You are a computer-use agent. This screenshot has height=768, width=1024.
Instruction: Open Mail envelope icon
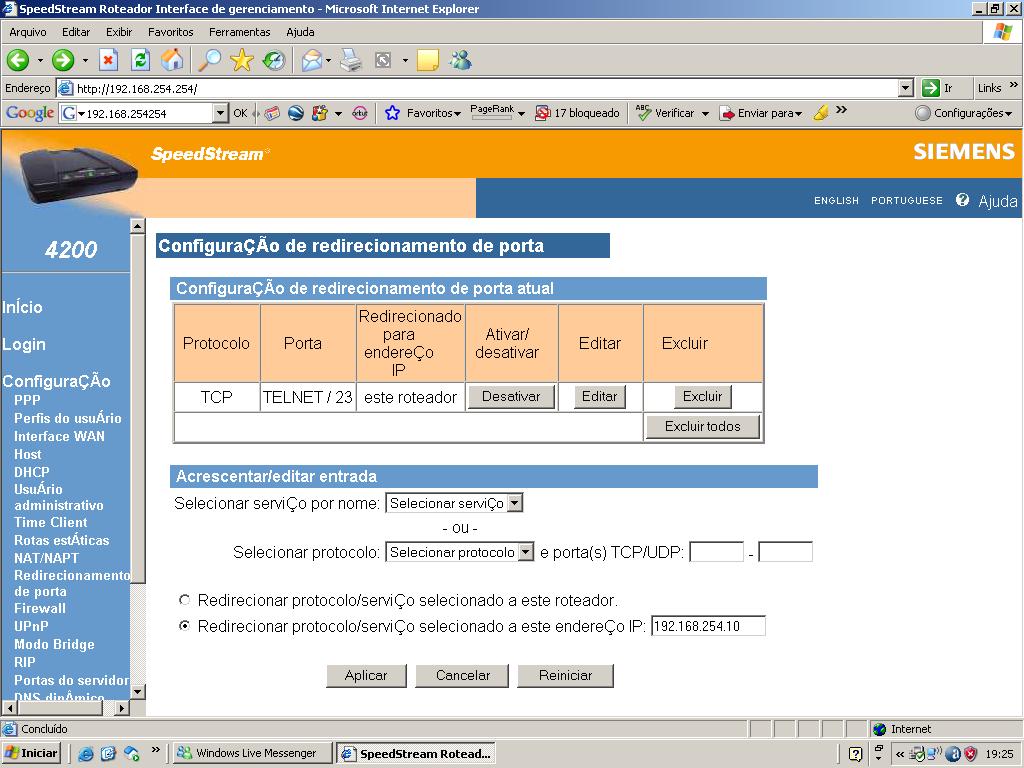[x=312, y=61]
